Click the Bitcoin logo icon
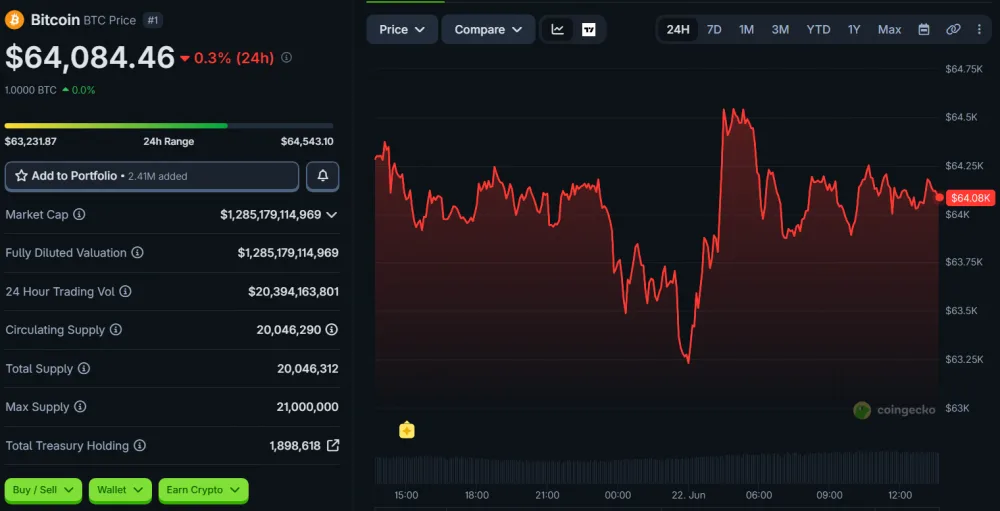Screen dimensions: 1000x511 point(14,20)
